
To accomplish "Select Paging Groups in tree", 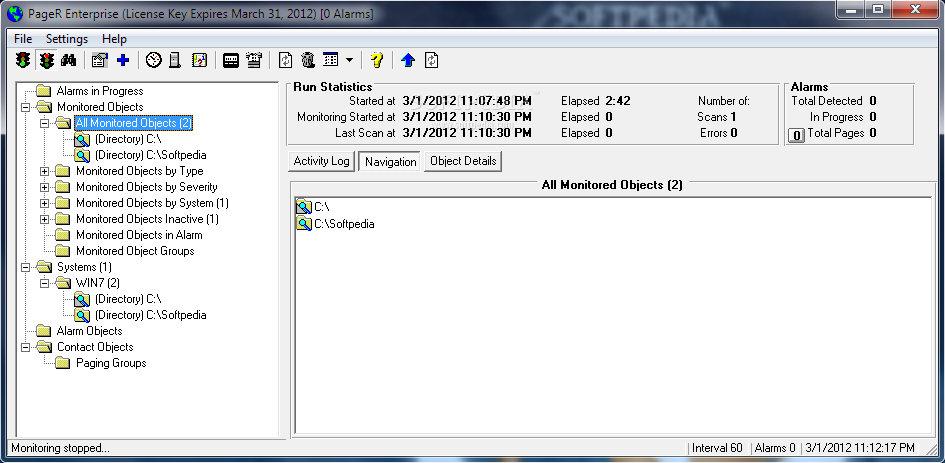I will [x=111, y=363].
